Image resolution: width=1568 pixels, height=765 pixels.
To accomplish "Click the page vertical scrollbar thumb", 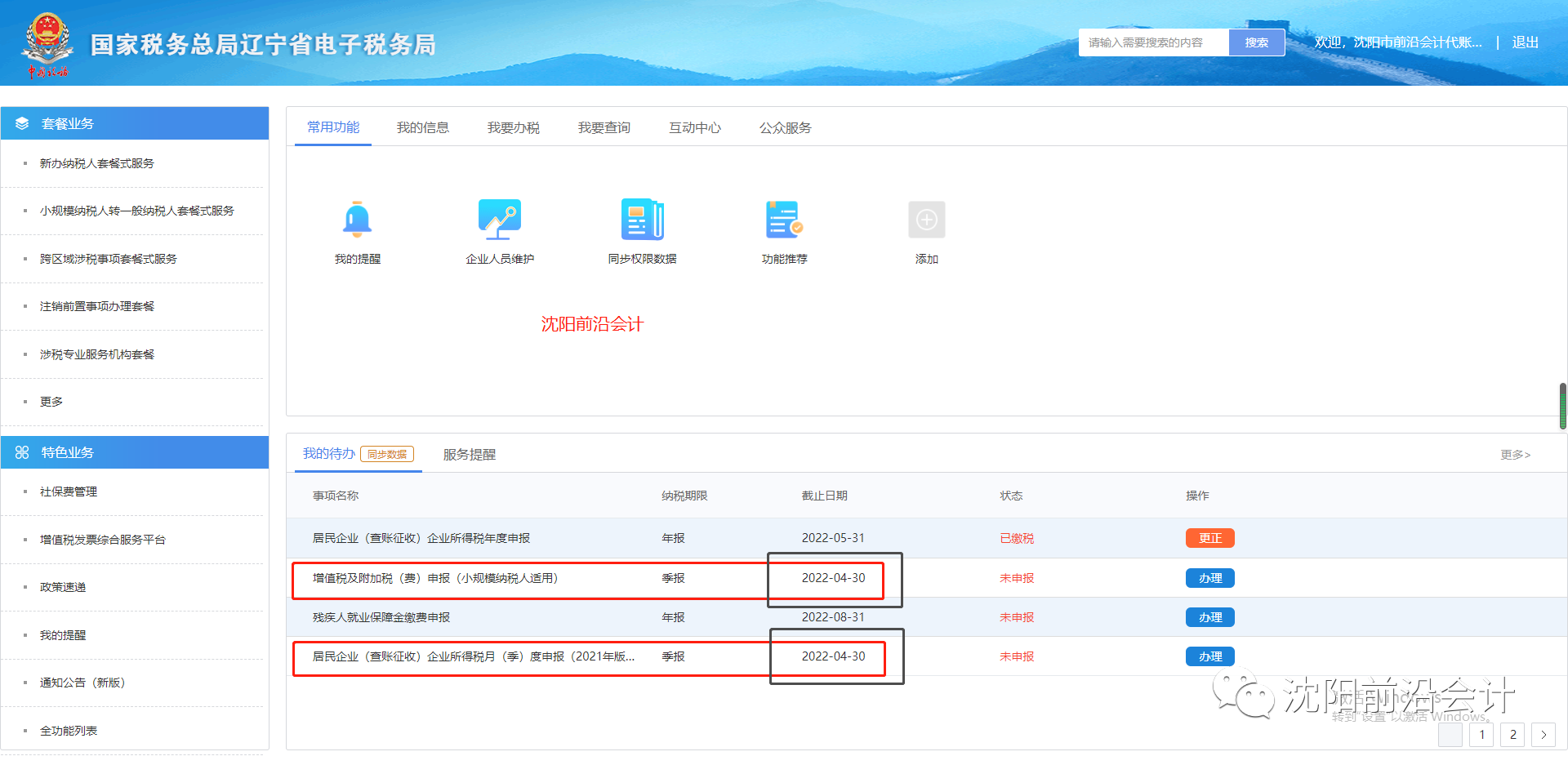I will pos(1563,406).
